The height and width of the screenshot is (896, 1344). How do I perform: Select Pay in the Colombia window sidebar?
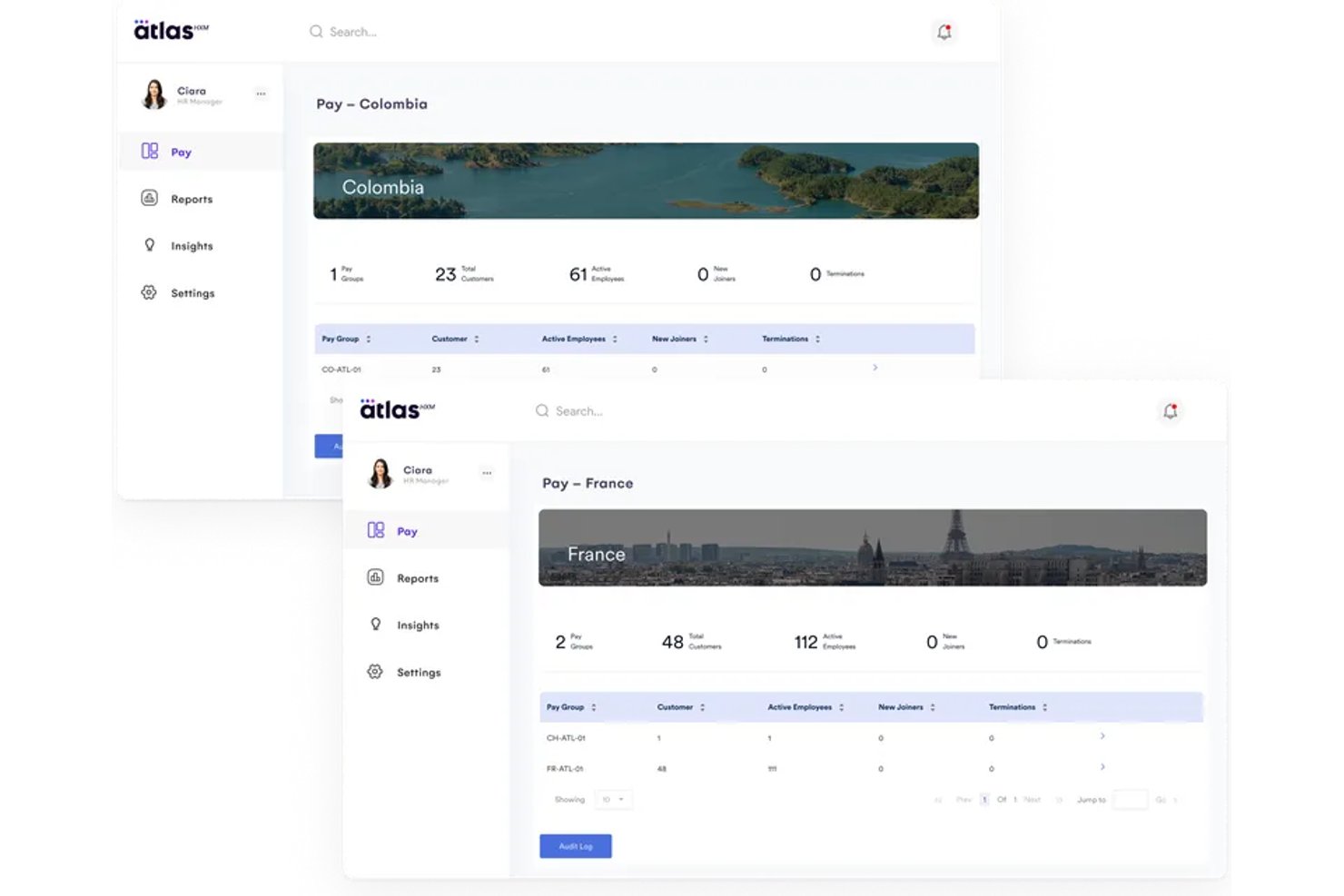pyautogui.click(x=201, y=152)
